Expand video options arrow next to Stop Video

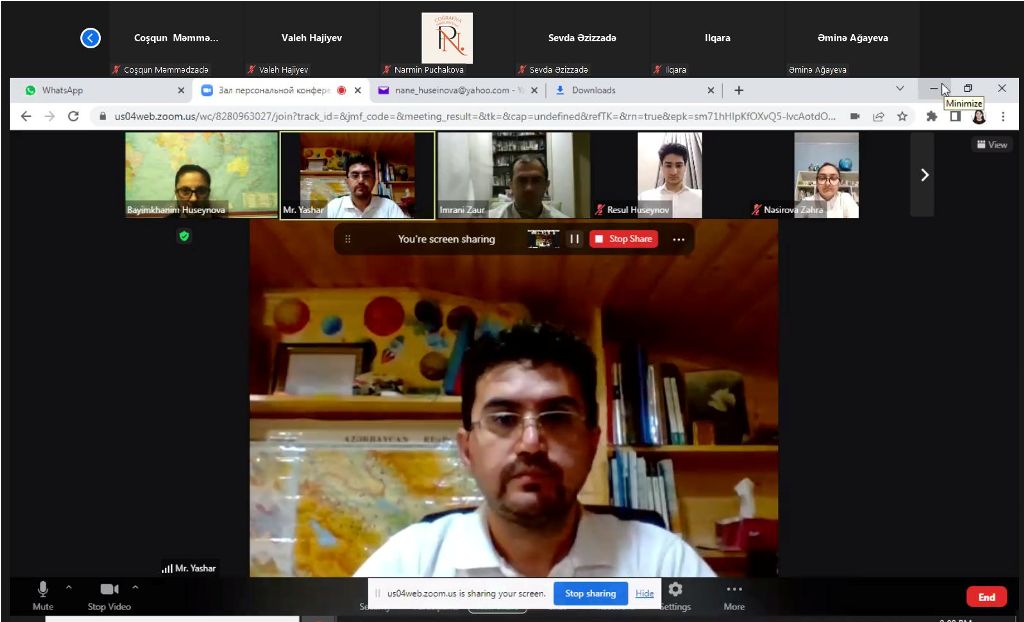[135, 587]
